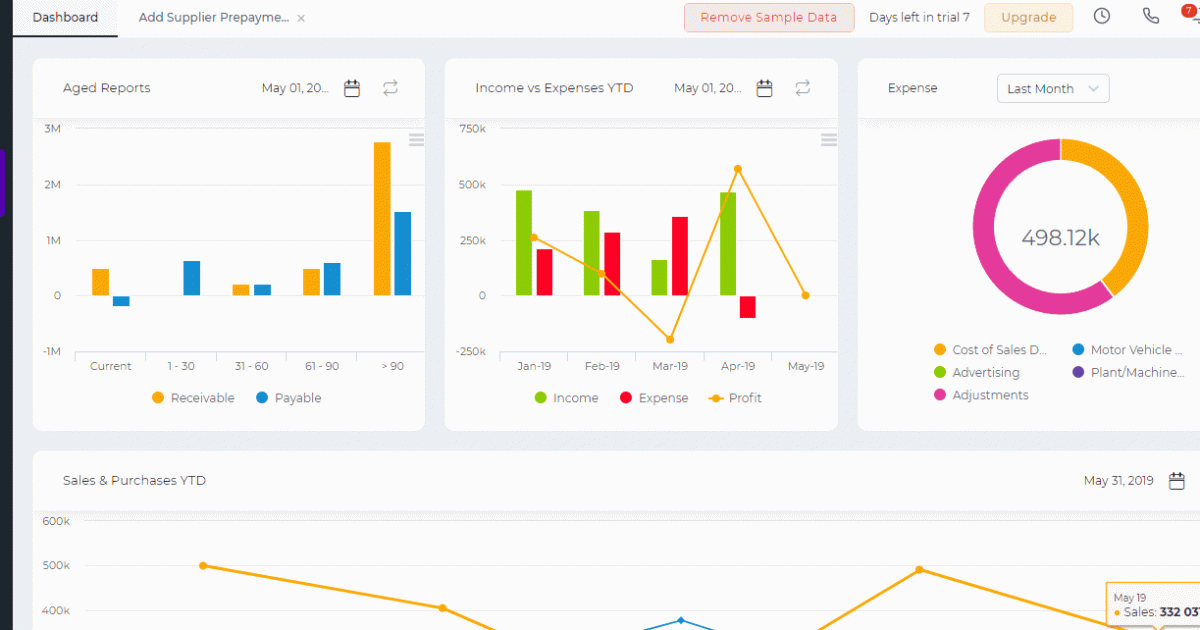Toggle Advertising legend item
1200x630 pixels.
point(976,373)
